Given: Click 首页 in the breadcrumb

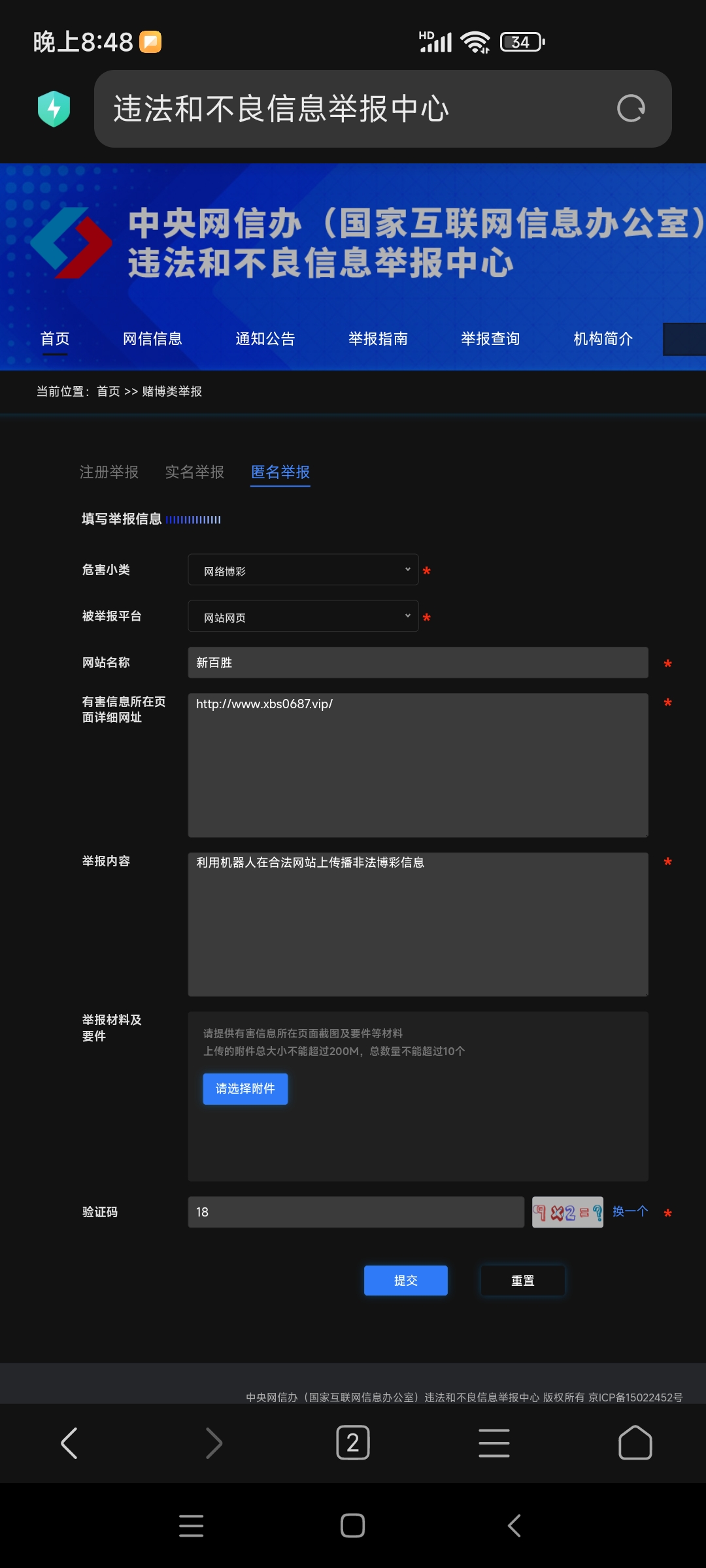Looking at the screenshot, I should pos(109,391).
